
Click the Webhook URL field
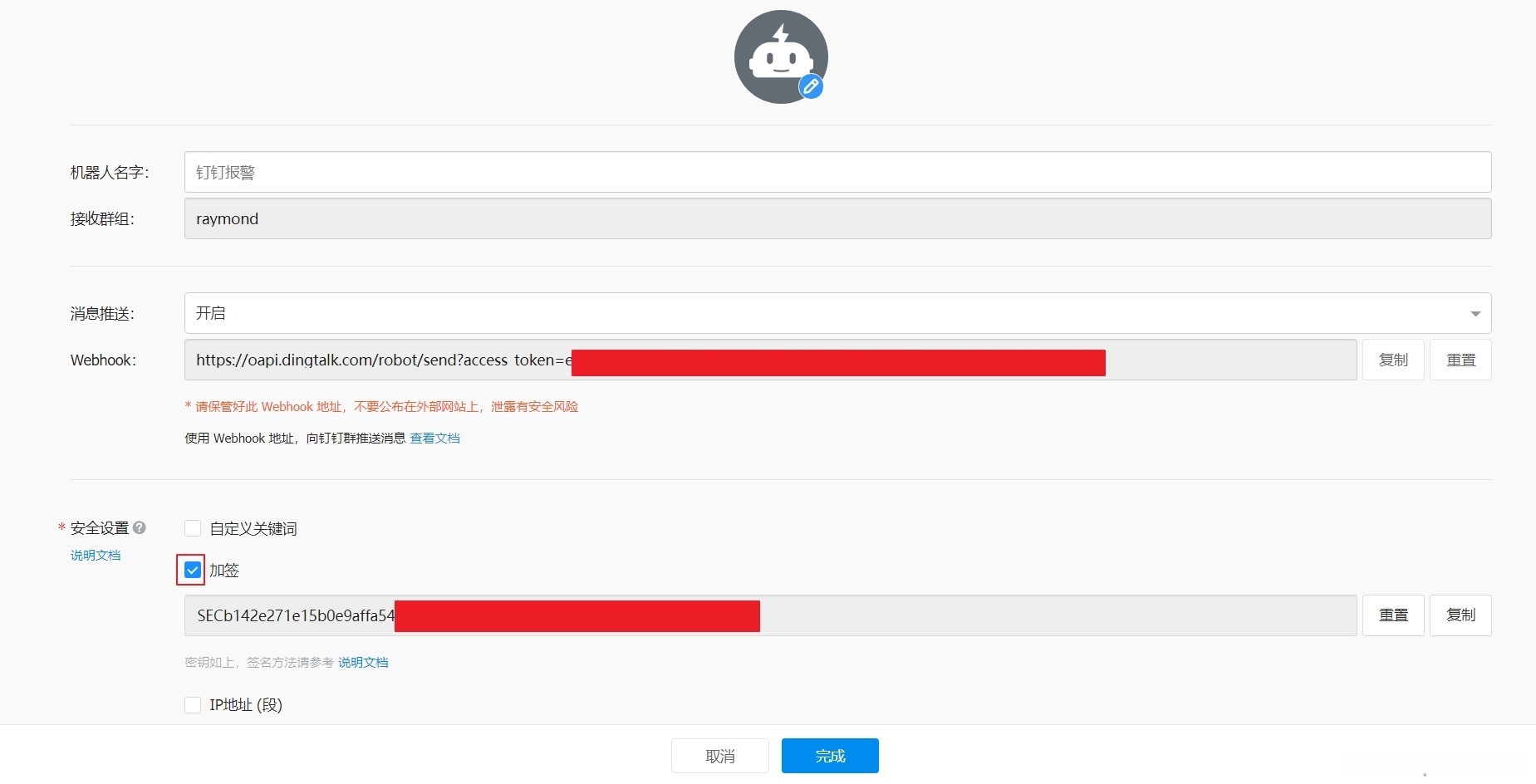pyautogui.click(x=770, y=360)
